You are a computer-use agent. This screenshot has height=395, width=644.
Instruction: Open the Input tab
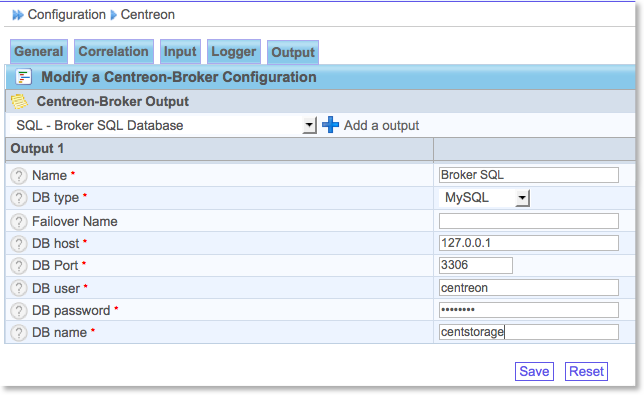180,52
